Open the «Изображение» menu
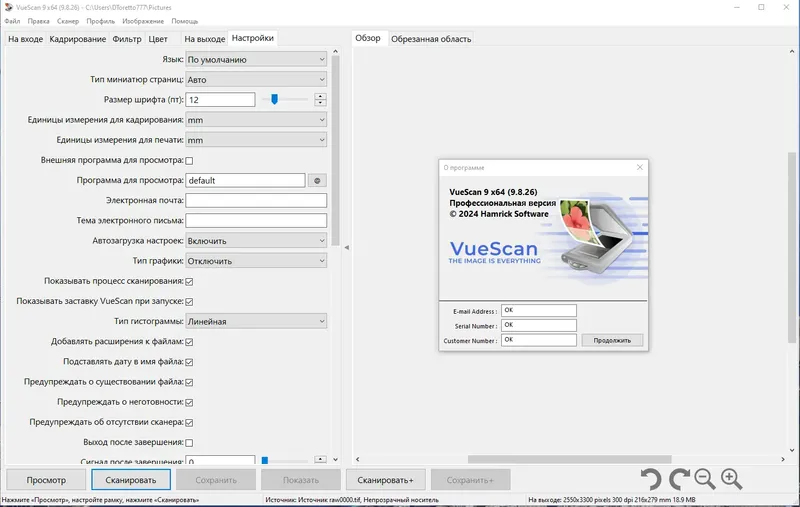 143,21
